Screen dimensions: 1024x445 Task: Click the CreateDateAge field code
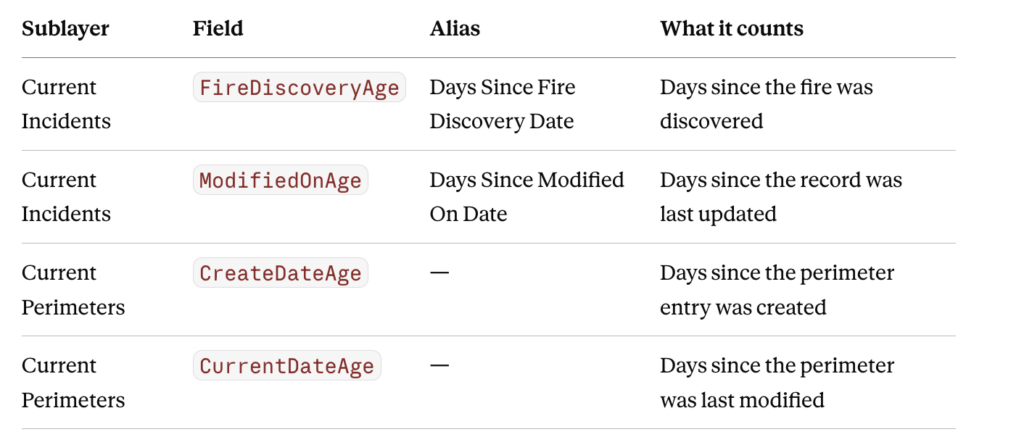click(x=280, y=273)
